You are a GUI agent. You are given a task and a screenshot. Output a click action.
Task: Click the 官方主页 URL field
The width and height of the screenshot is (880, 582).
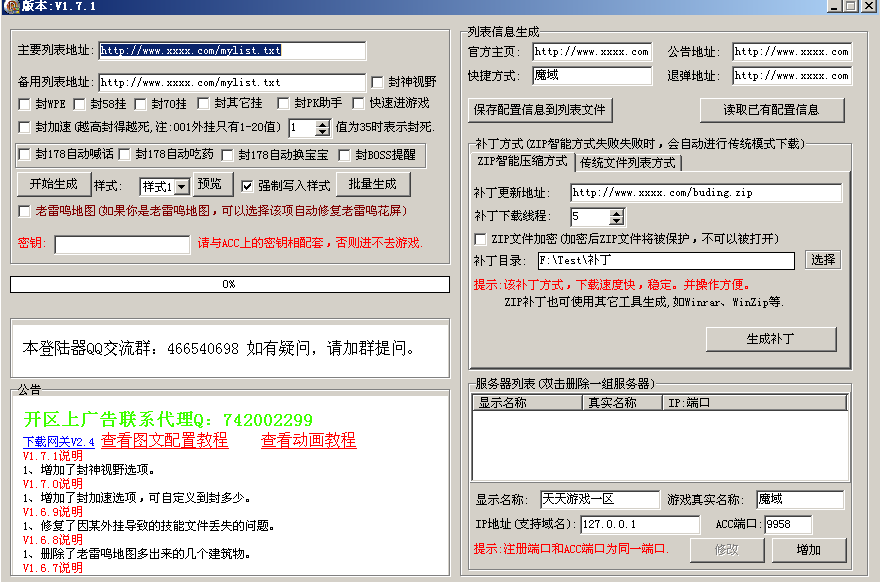pos(592,52)
